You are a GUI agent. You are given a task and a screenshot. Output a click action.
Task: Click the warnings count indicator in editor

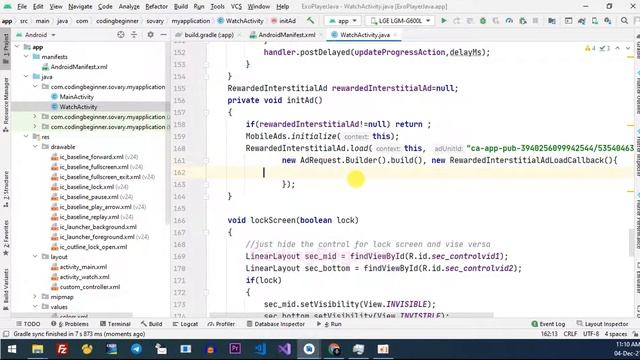coord(590,48)
